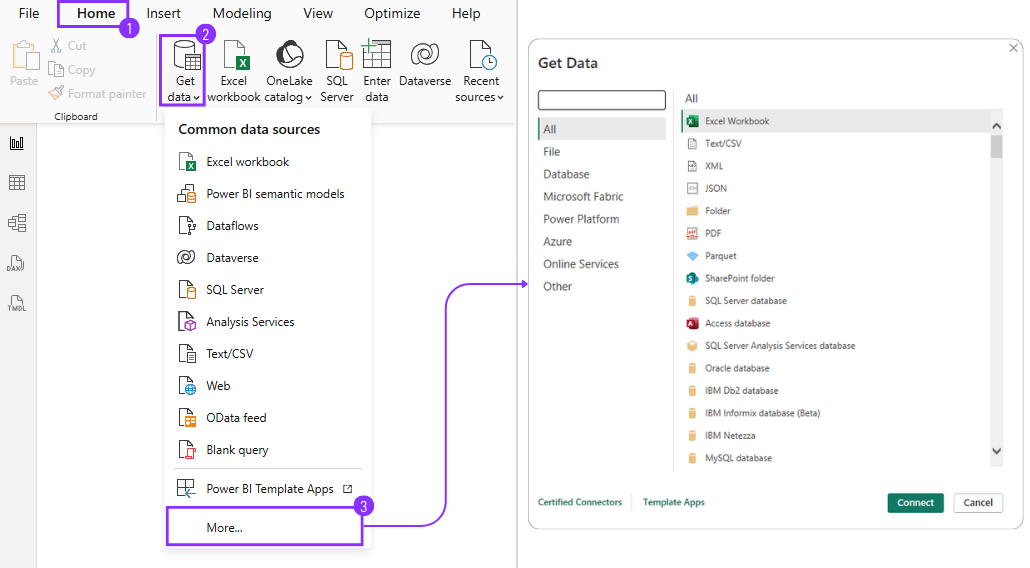1030x568 pixels.
Task: Switch to Model view in left sidebar
Action: [17, 223]
